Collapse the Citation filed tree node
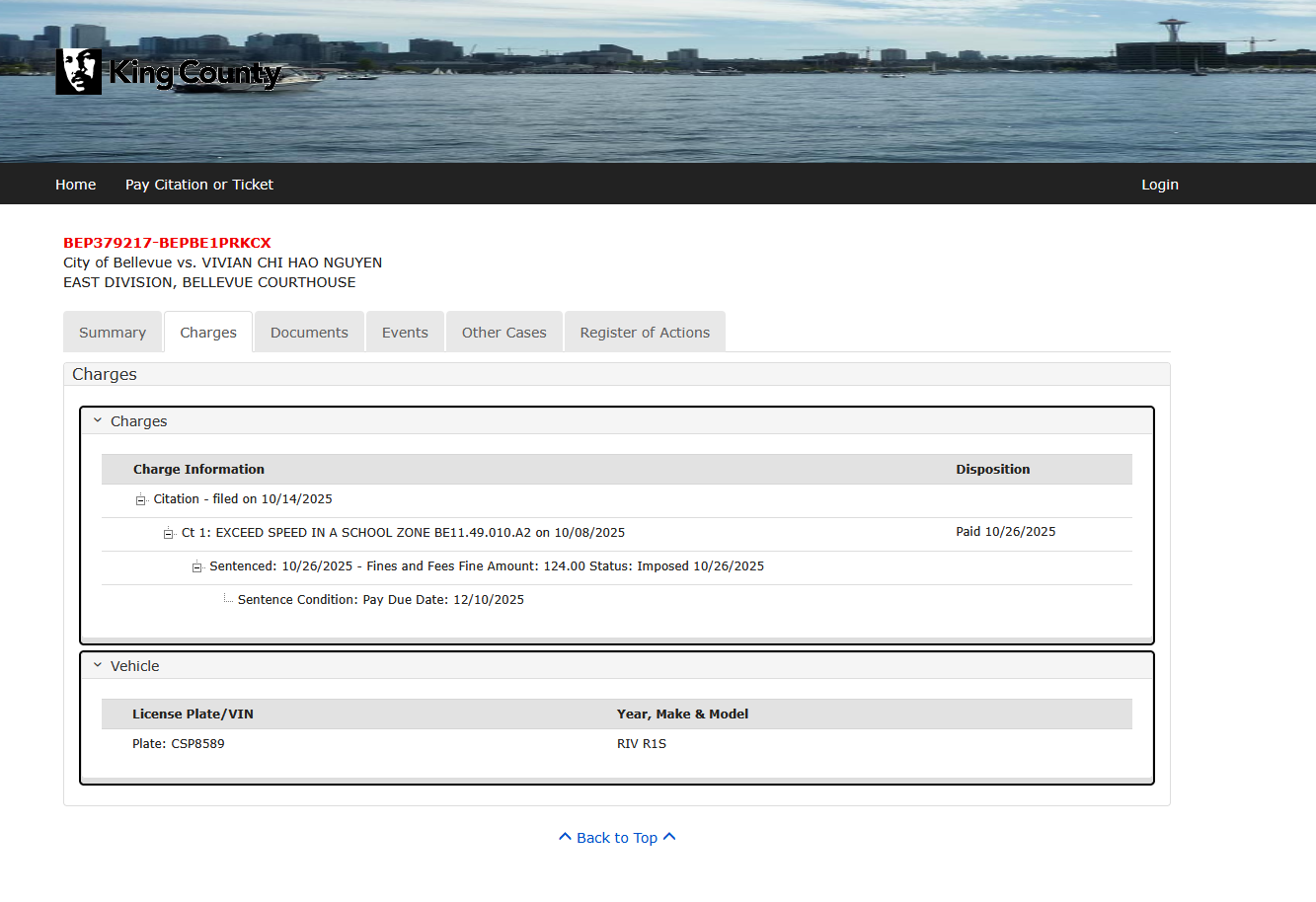This screenshot has width=1316, height=902. coord(141,500)
